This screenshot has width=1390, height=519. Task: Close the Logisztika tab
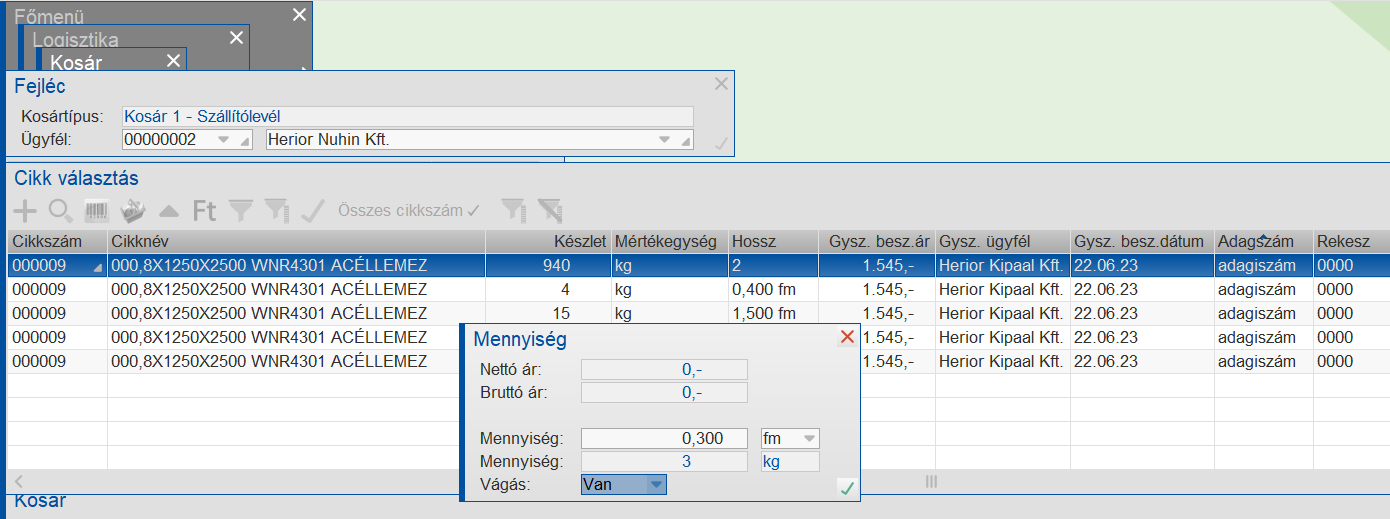(236, 38)
